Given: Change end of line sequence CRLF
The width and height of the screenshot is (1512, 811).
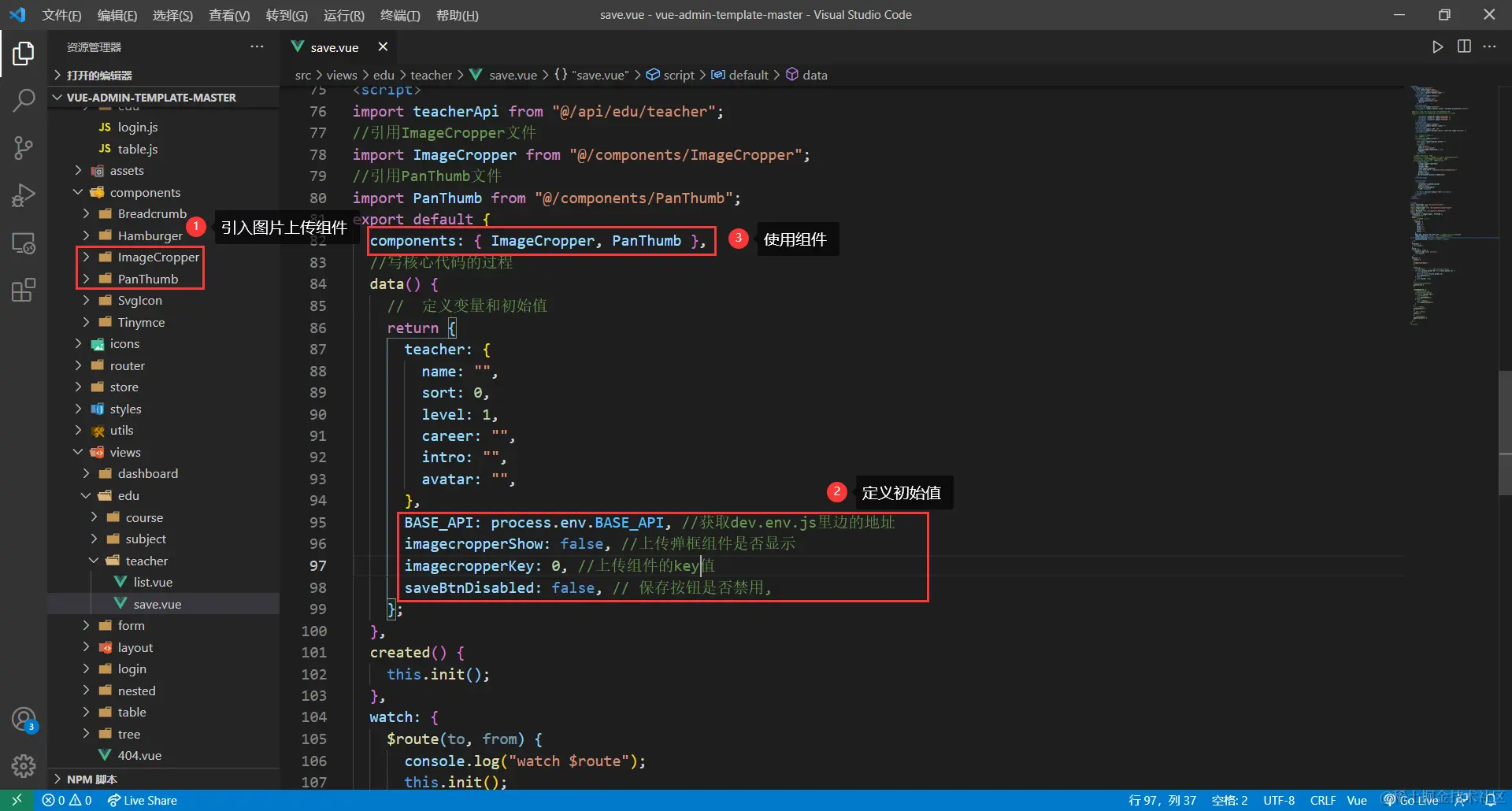Looking at the screenshot, I should 1323,800.
